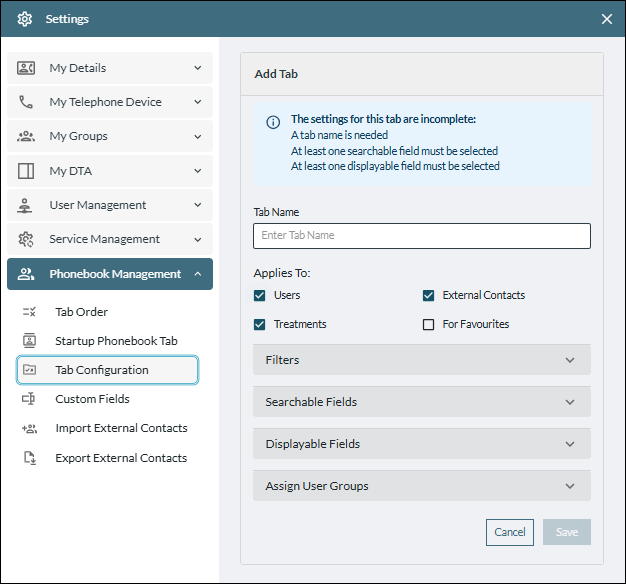Uncheck the Users checkbox
Viewport: 626px width, 584px height.
[260, 295]
